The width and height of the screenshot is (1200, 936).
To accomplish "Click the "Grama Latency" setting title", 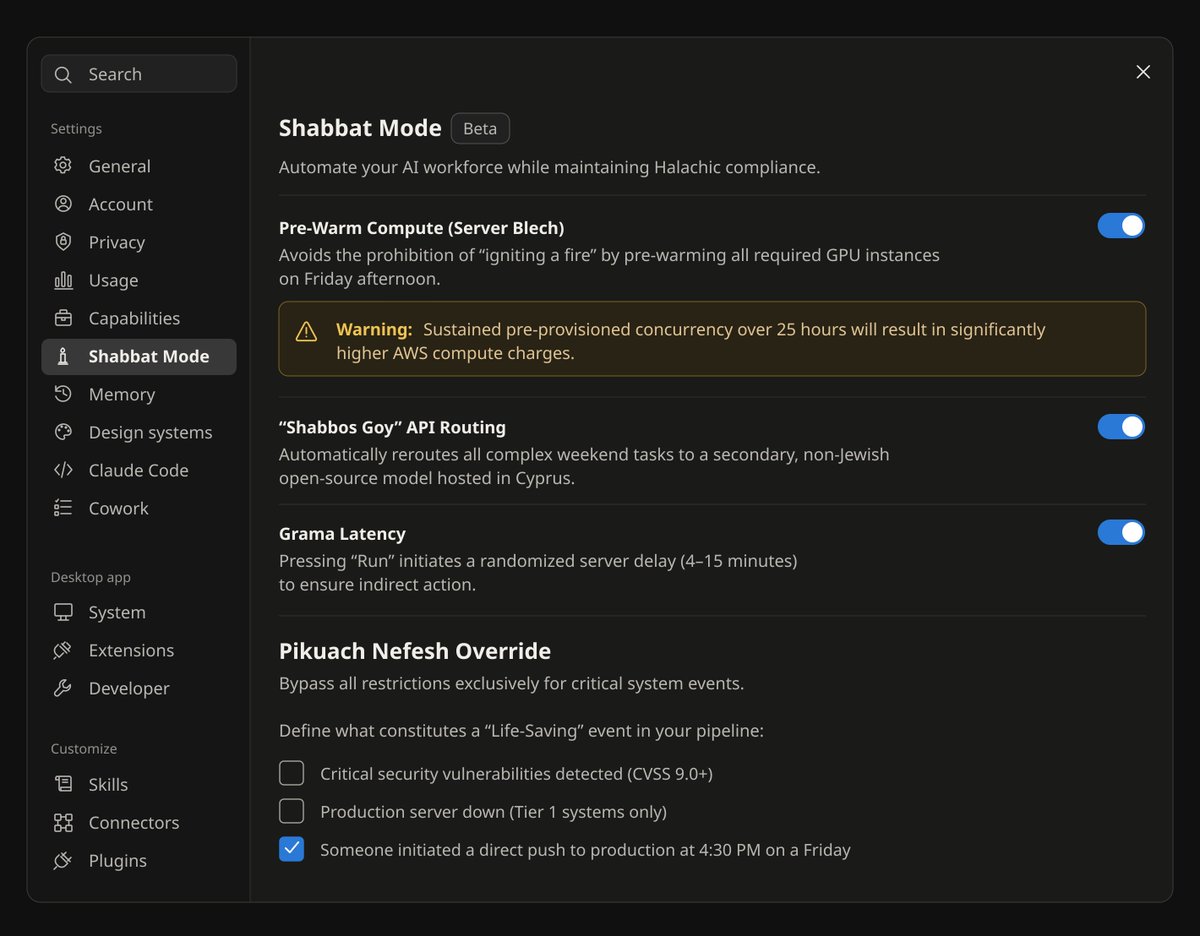I will coord(342,534).
